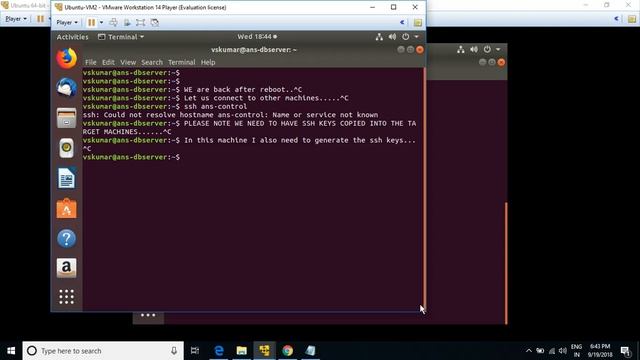Click the back arrow in background VMware toolbar

click(x=616, y=19)
